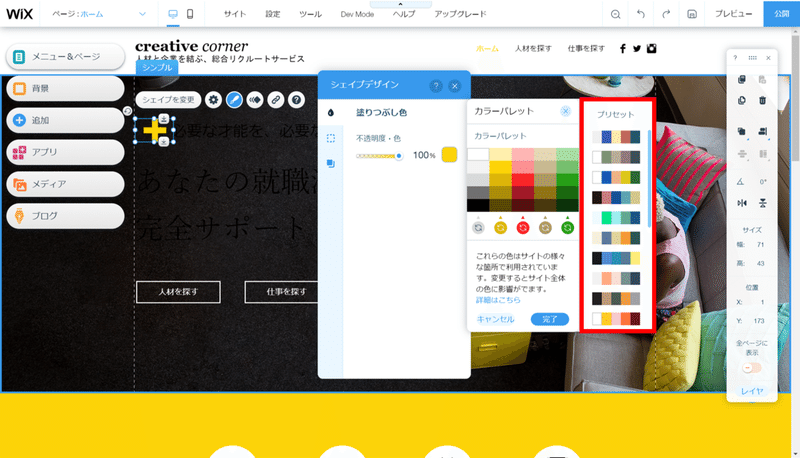Open the メディア media panel
Image resolution: width=800 pixels, height=458 pixels.
[65, 184]
